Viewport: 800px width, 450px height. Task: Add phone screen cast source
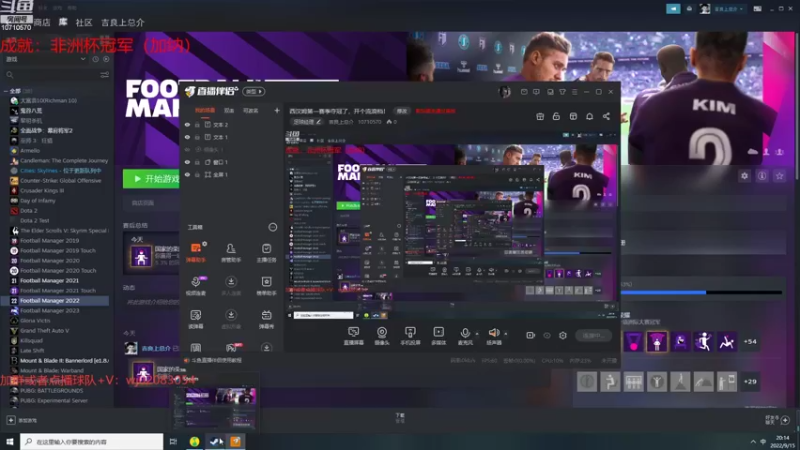[410, 336]
